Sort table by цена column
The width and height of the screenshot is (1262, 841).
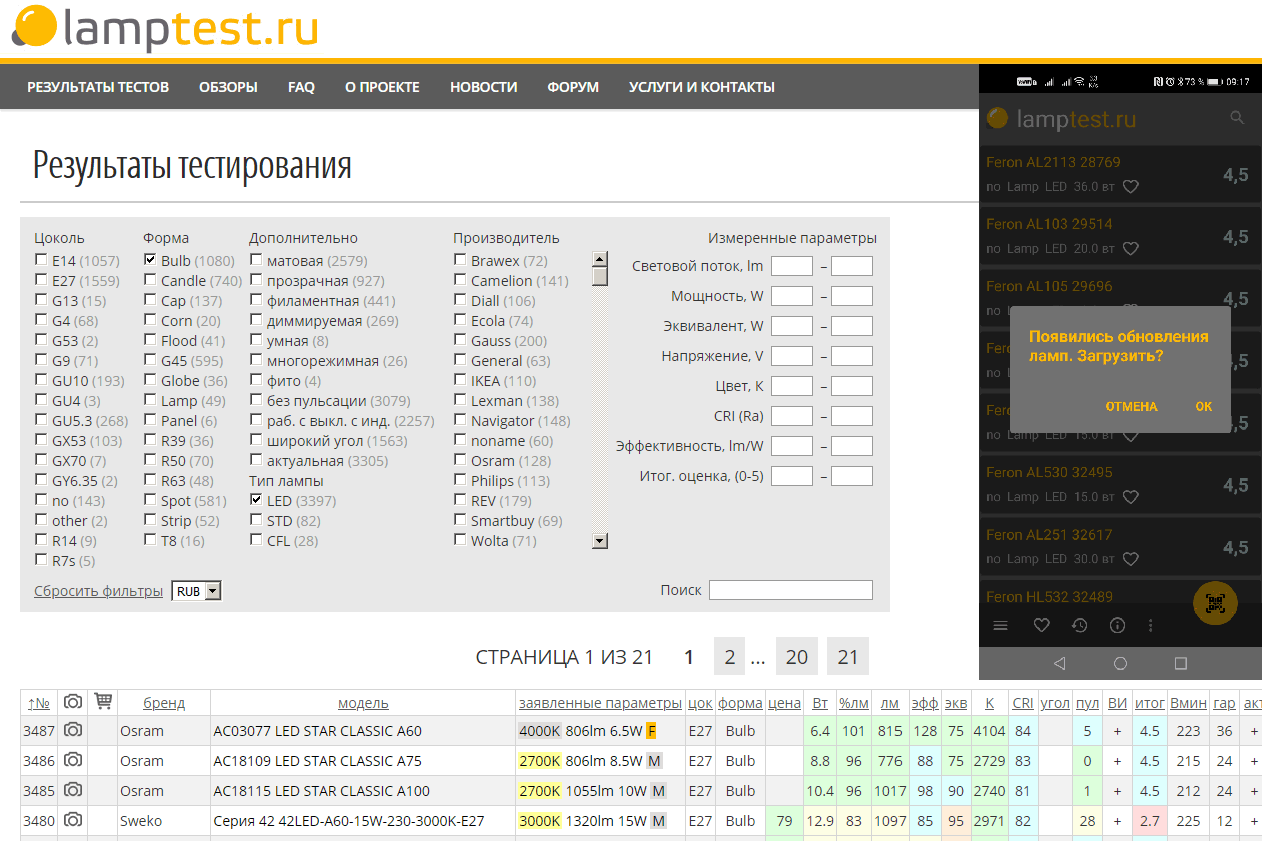[x=784, y=703]
